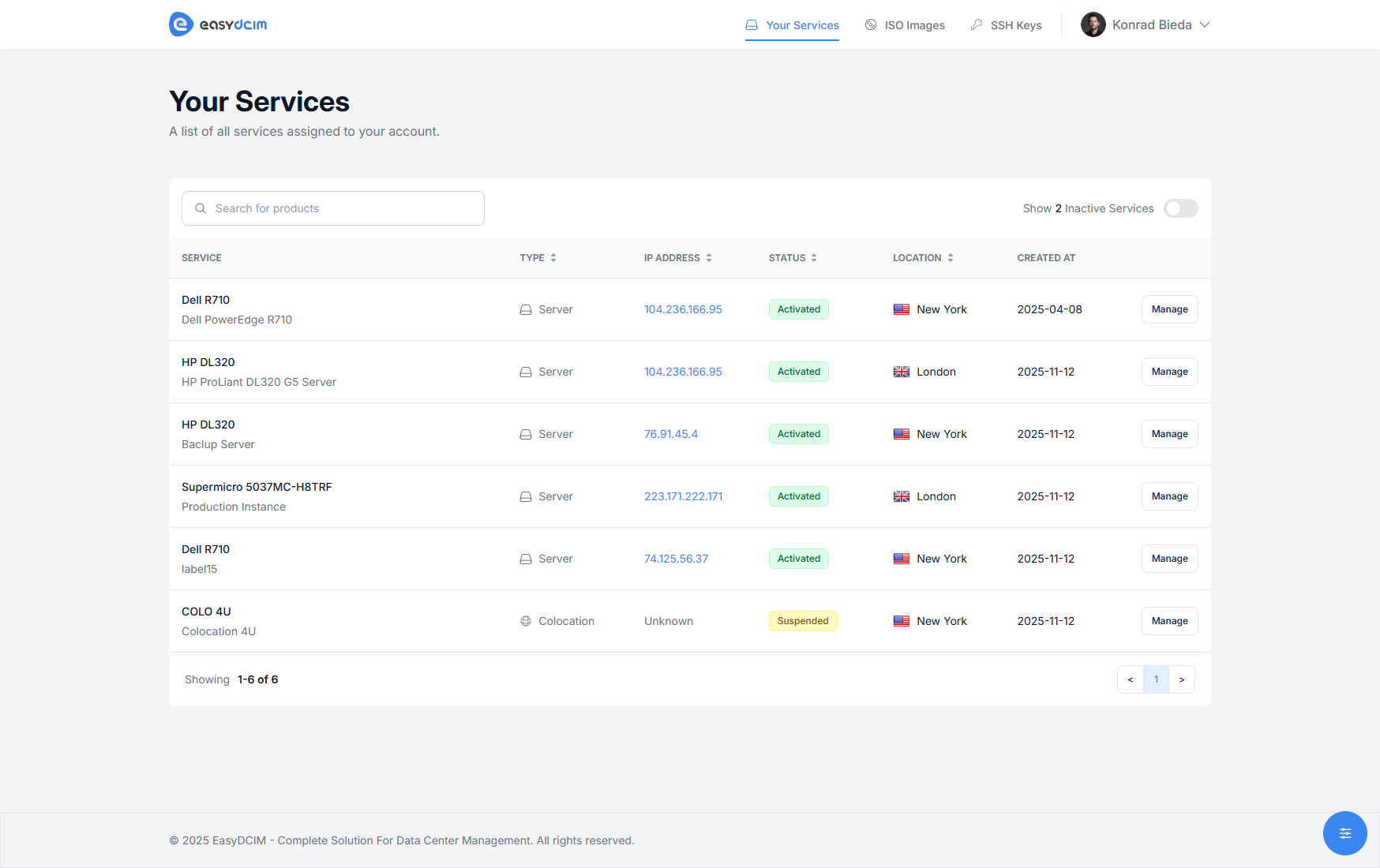Click the EasyDCIM logo icon

click(x=182, y=24)
